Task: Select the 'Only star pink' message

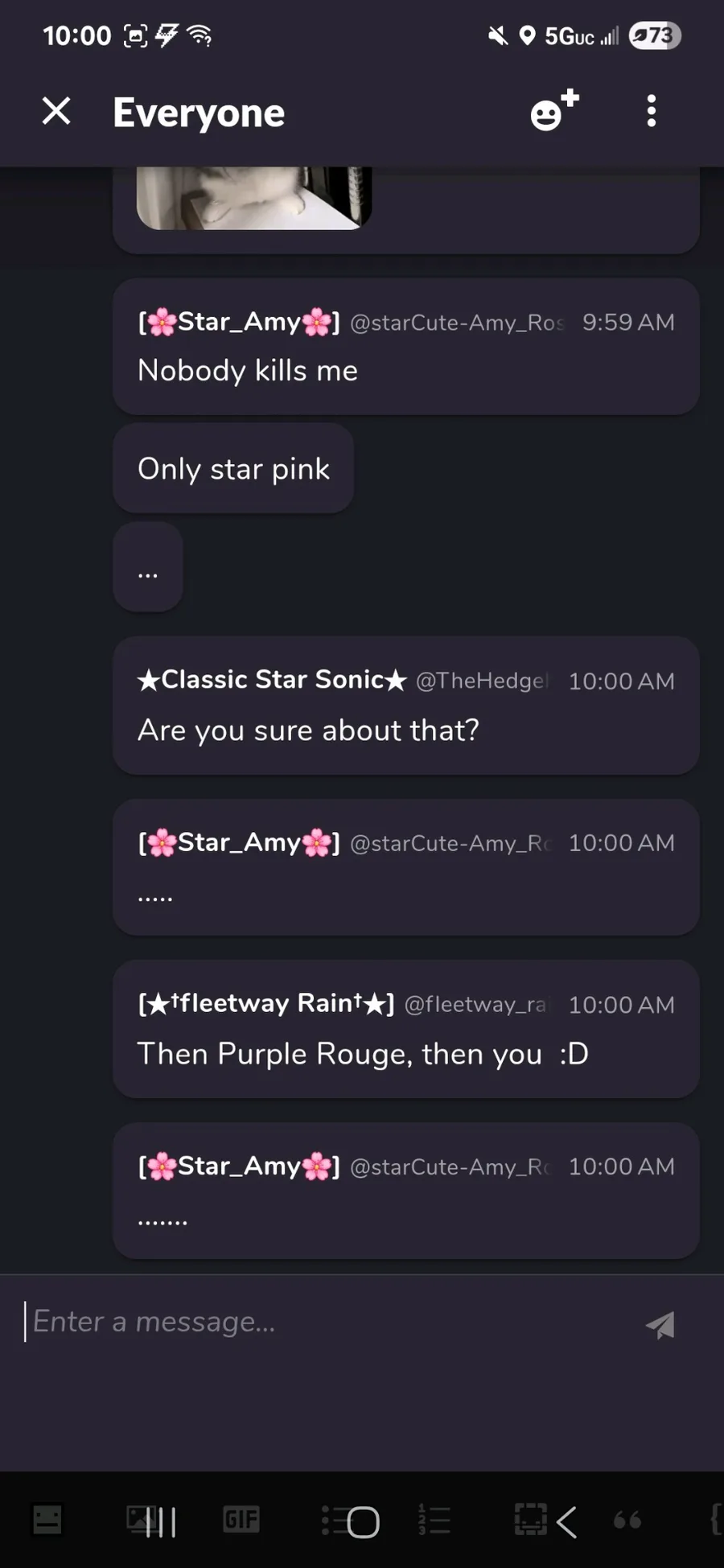Action: point(233,469)
